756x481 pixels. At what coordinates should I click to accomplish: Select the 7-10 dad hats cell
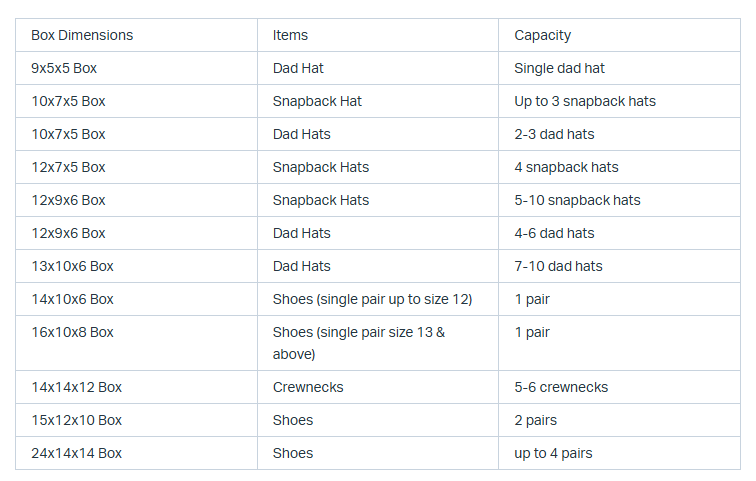(x=558, y=266)
